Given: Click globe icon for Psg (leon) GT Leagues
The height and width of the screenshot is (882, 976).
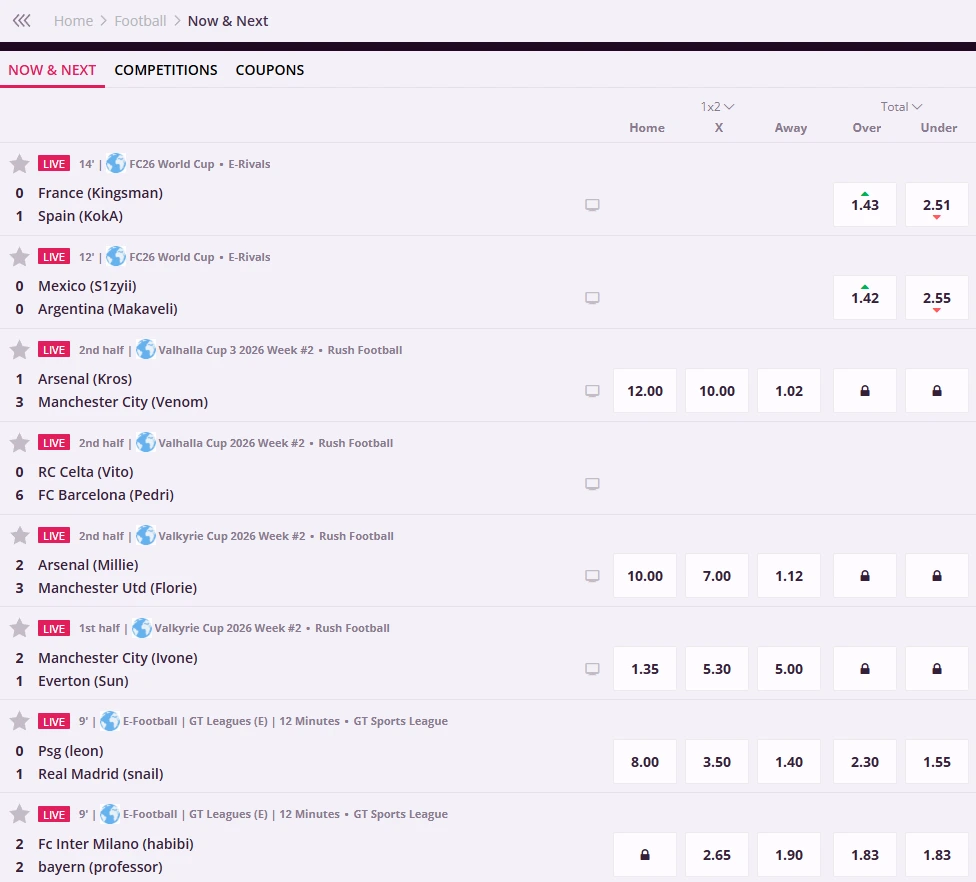Looking at the screenshot, I should coord(110,721).
